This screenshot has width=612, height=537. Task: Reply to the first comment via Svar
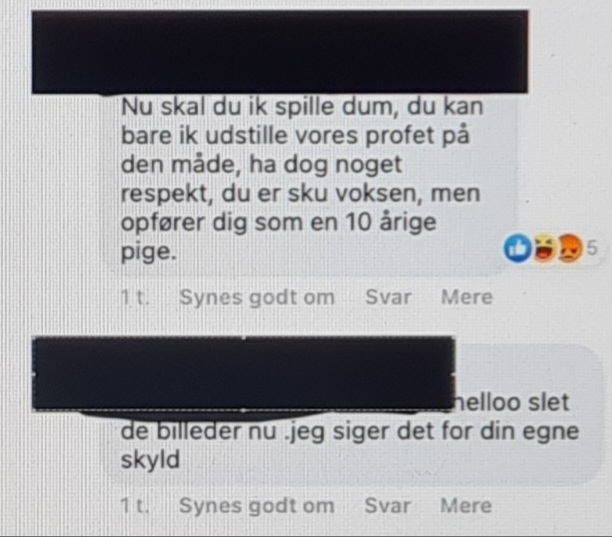388,297
